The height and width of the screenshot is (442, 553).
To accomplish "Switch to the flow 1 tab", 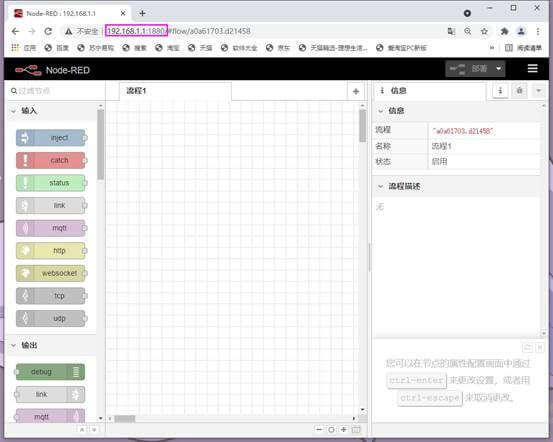I will (175, 91).
